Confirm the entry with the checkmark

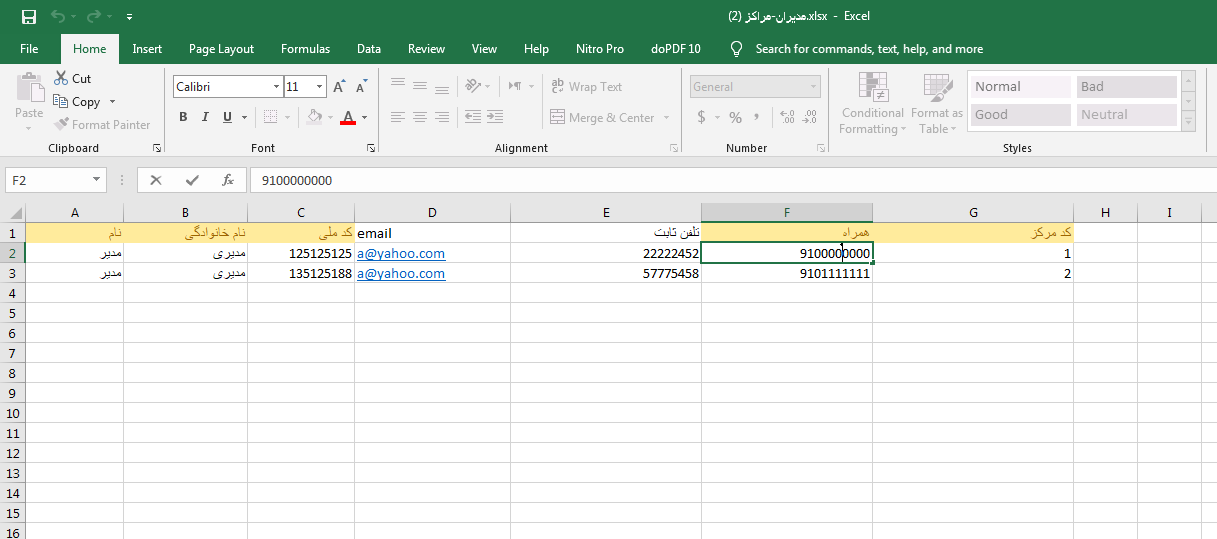pyautogui.click(x=192, y=180)
